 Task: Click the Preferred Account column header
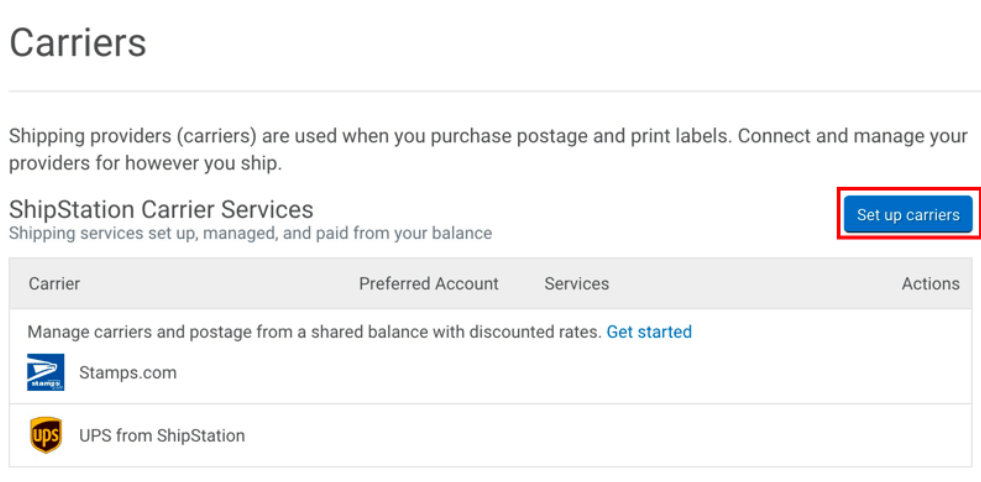[x=429, y=284]
